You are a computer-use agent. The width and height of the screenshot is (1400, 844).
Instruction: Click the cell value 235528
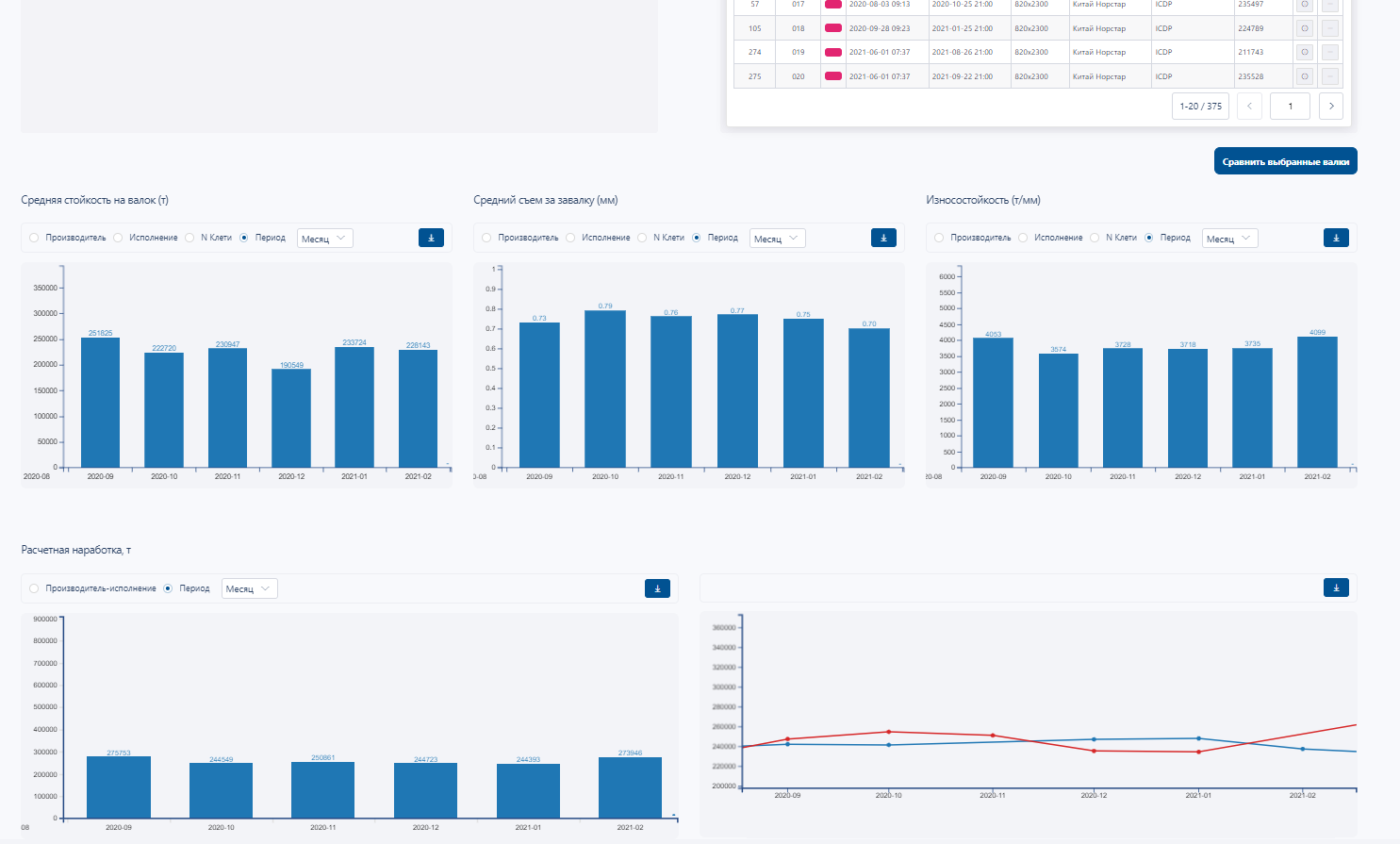click(1251, 76)
